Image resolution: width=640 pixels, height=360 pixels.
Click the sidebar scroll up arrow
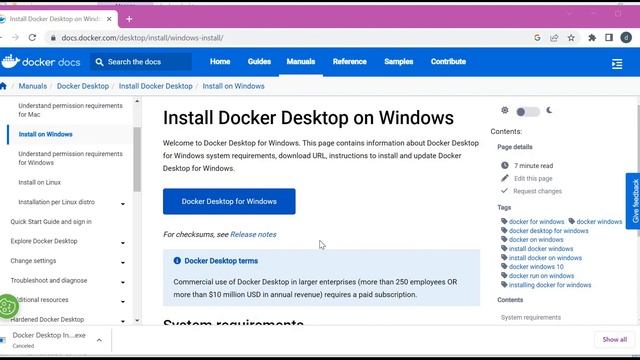coord(137,101)
